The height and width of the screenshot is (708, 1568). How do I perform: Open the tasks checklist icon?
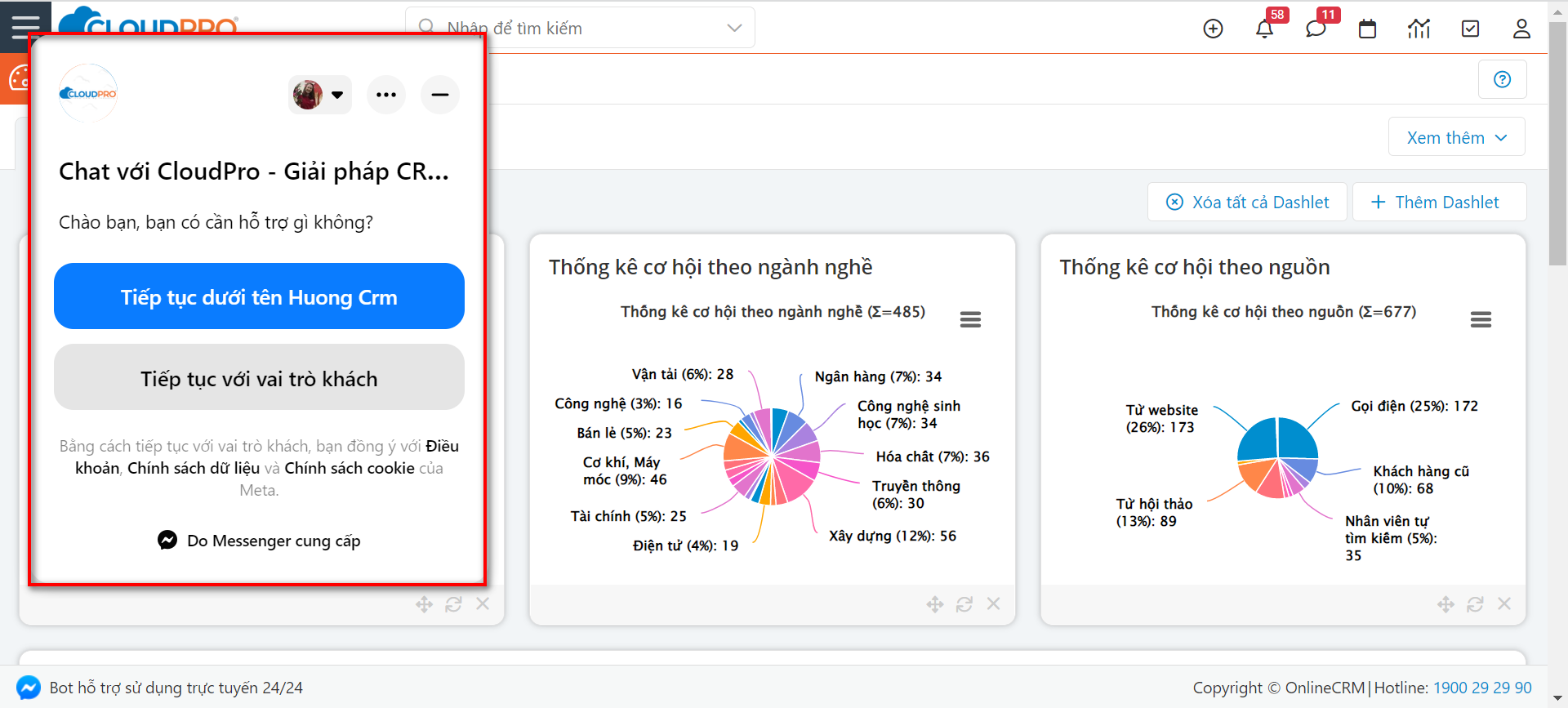1470,29
